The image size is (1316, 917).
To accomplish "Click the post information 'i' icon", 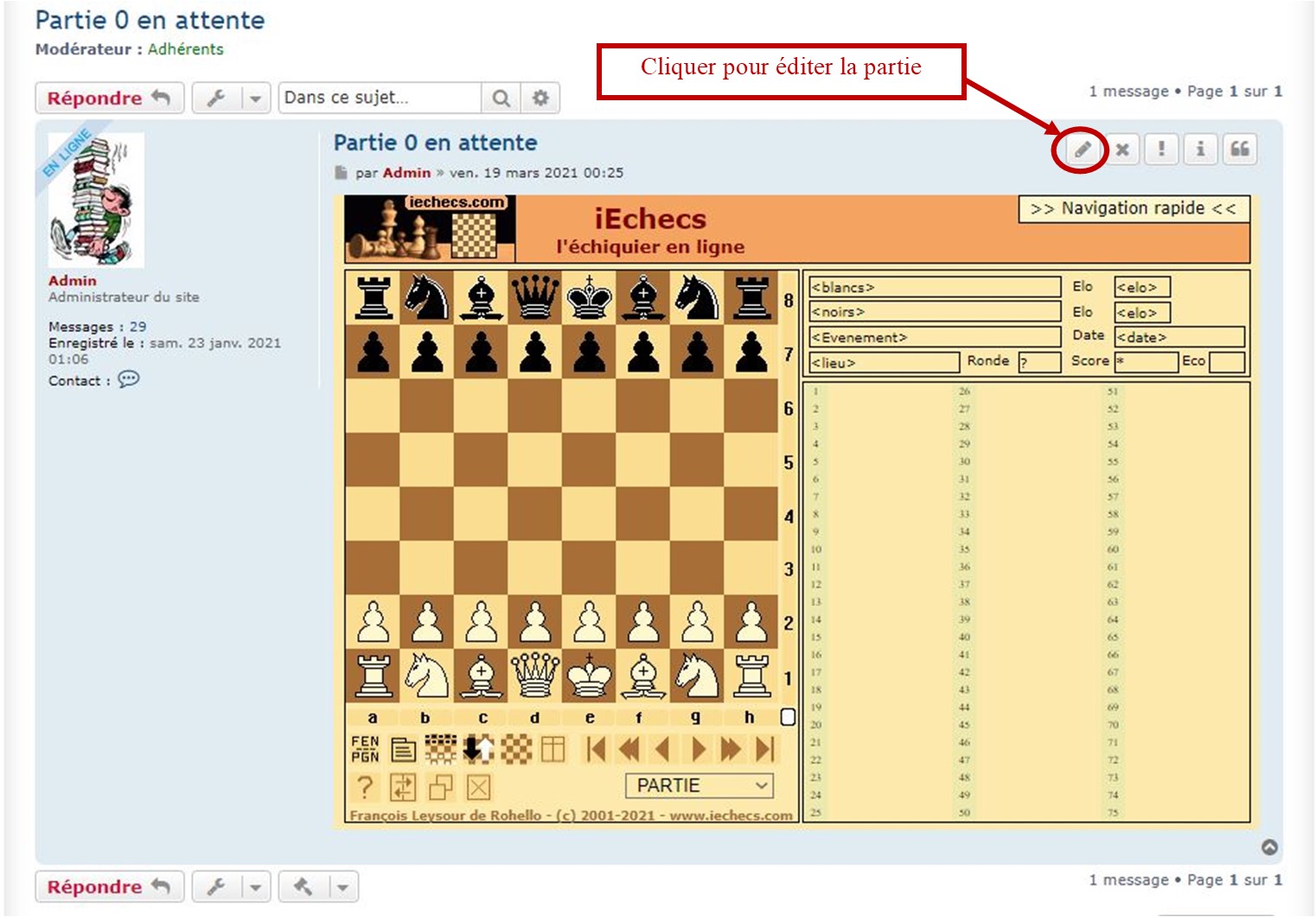I will point(1200,150).
